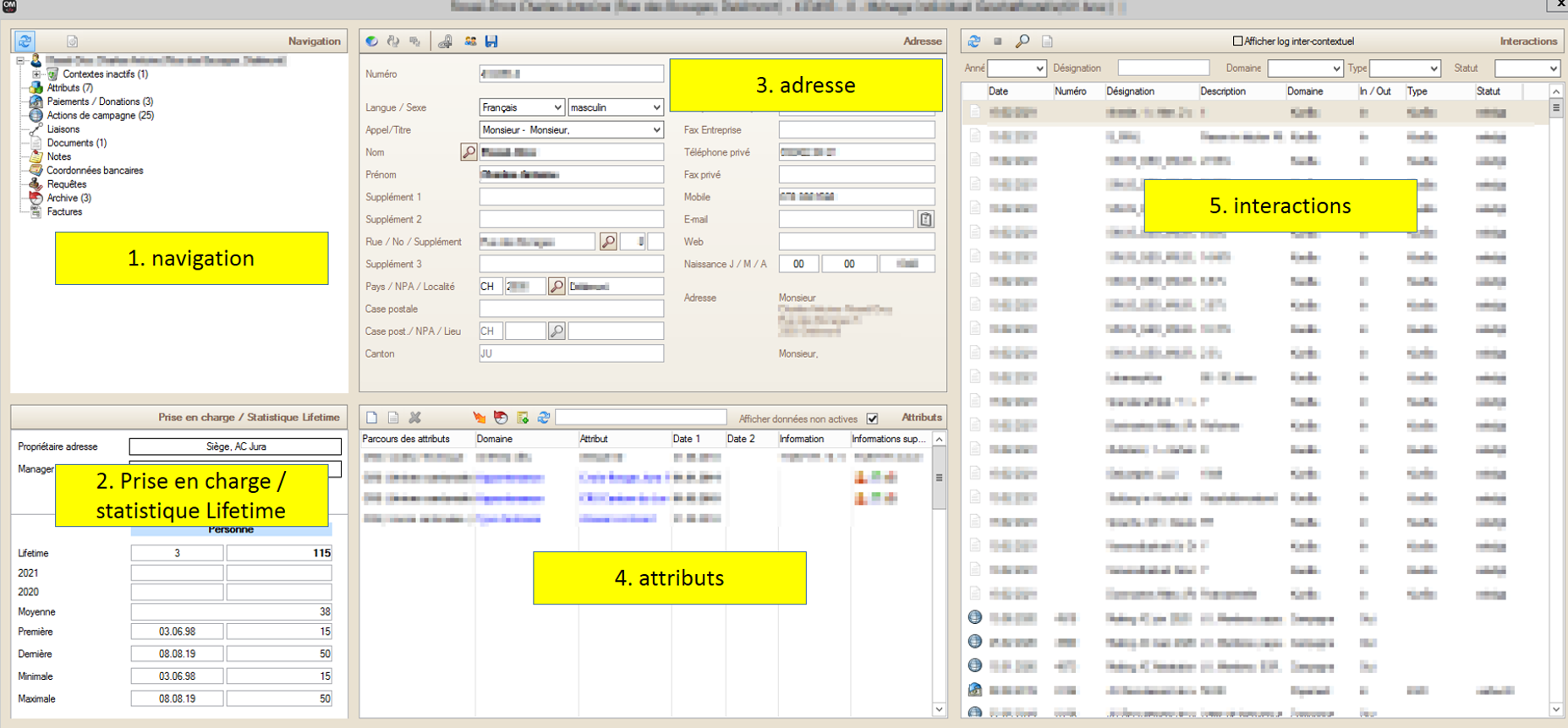The image size is (1568, 728).
Task: Expand the Contextes inactifs node
Action: 36,74
